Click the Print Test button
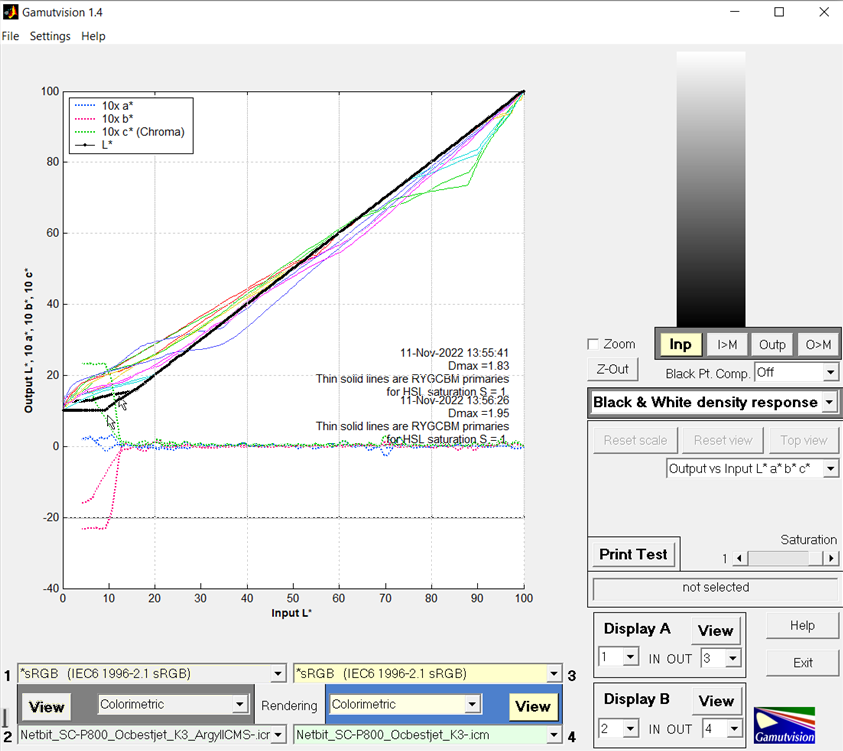The image size is (843, 751). pos(633,554)
